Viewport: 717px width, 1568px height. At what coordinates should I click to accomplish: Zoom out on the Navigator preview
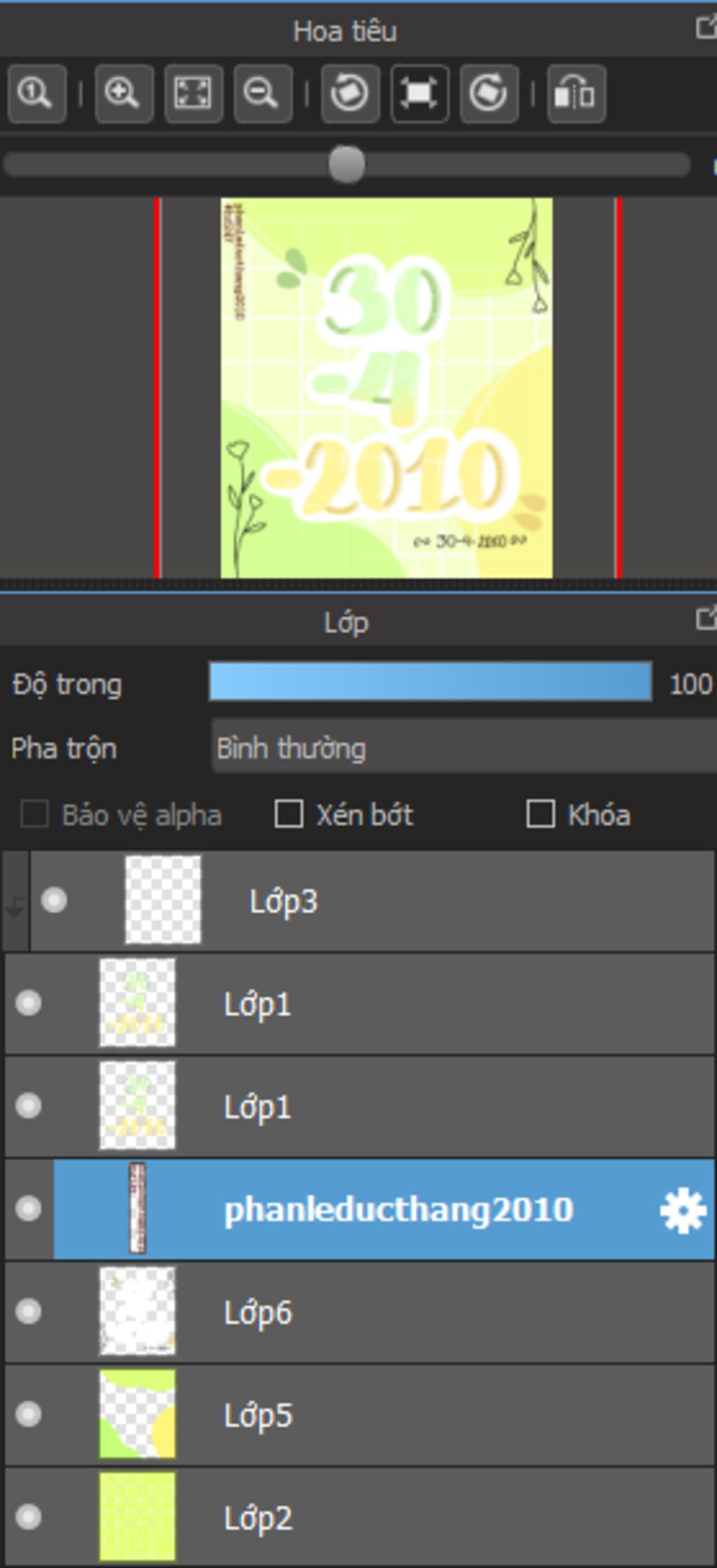(263, 93)
